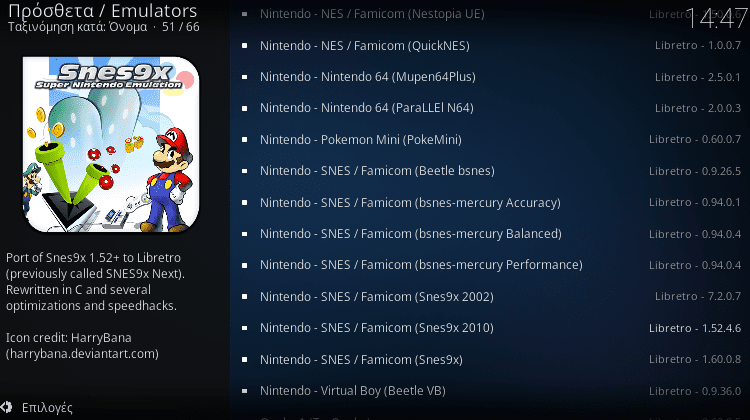Open the Επιλογές options label
This screenshot has width=750, height=420.
(47, 408)
